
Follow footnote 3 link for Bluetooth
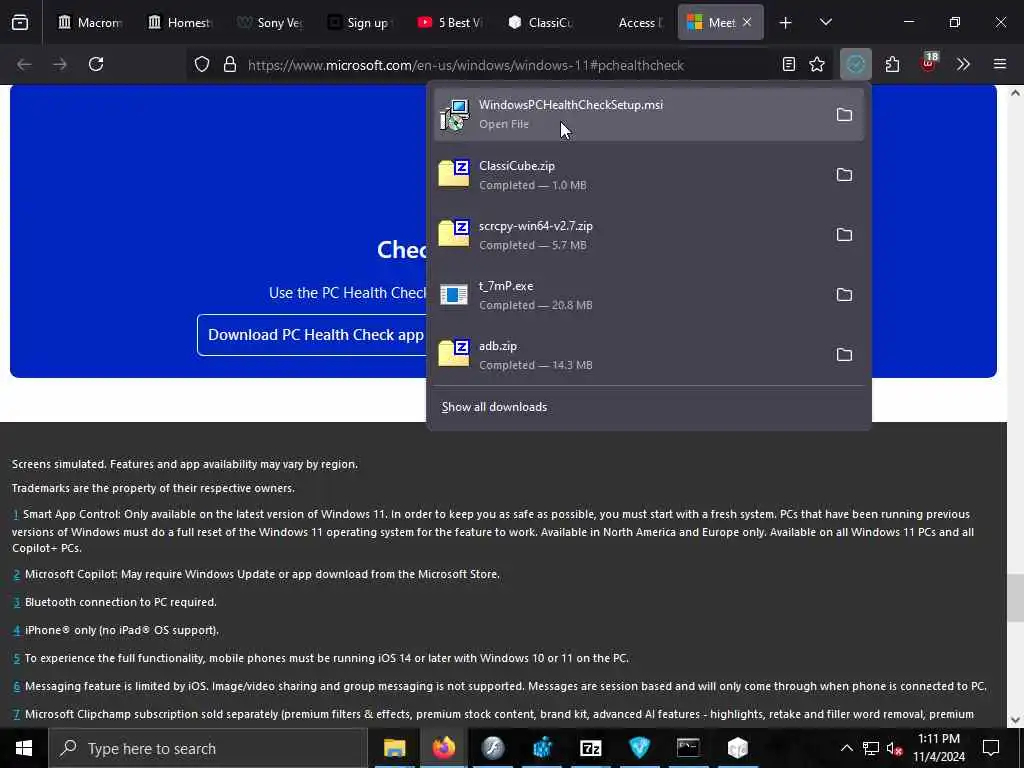click(x=16, y=602)
